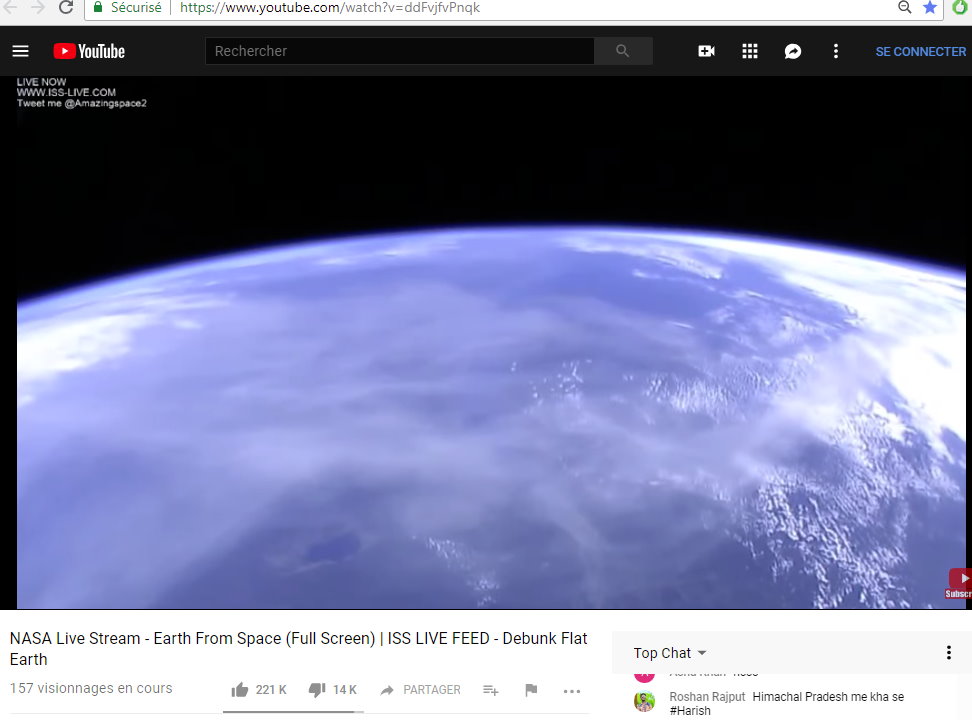Viewport: 972px width, 720px height.
Task: Click the add to playlist icon
Action: click(x=490, y=690)
